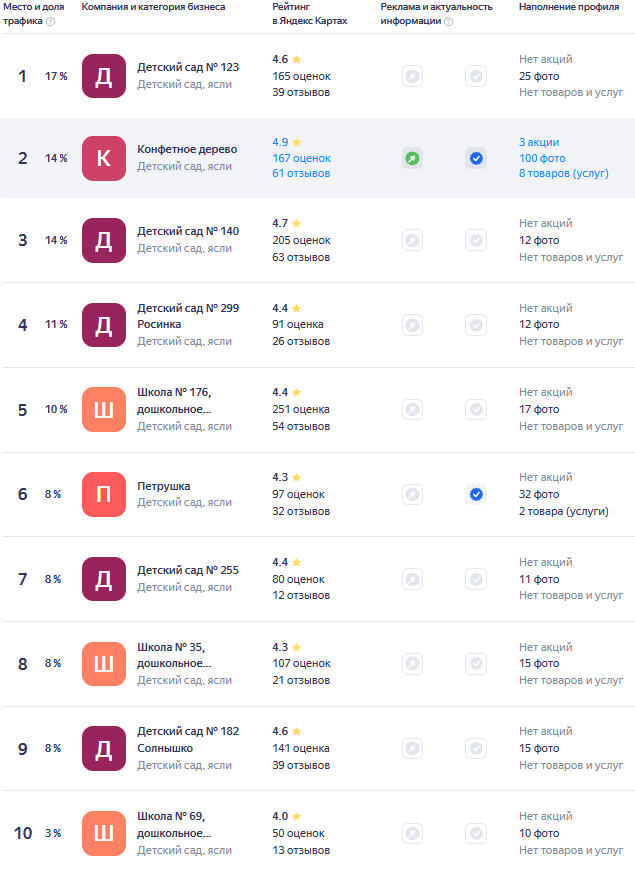Click the advertising icon for Школа № 35

click(412, 664)
